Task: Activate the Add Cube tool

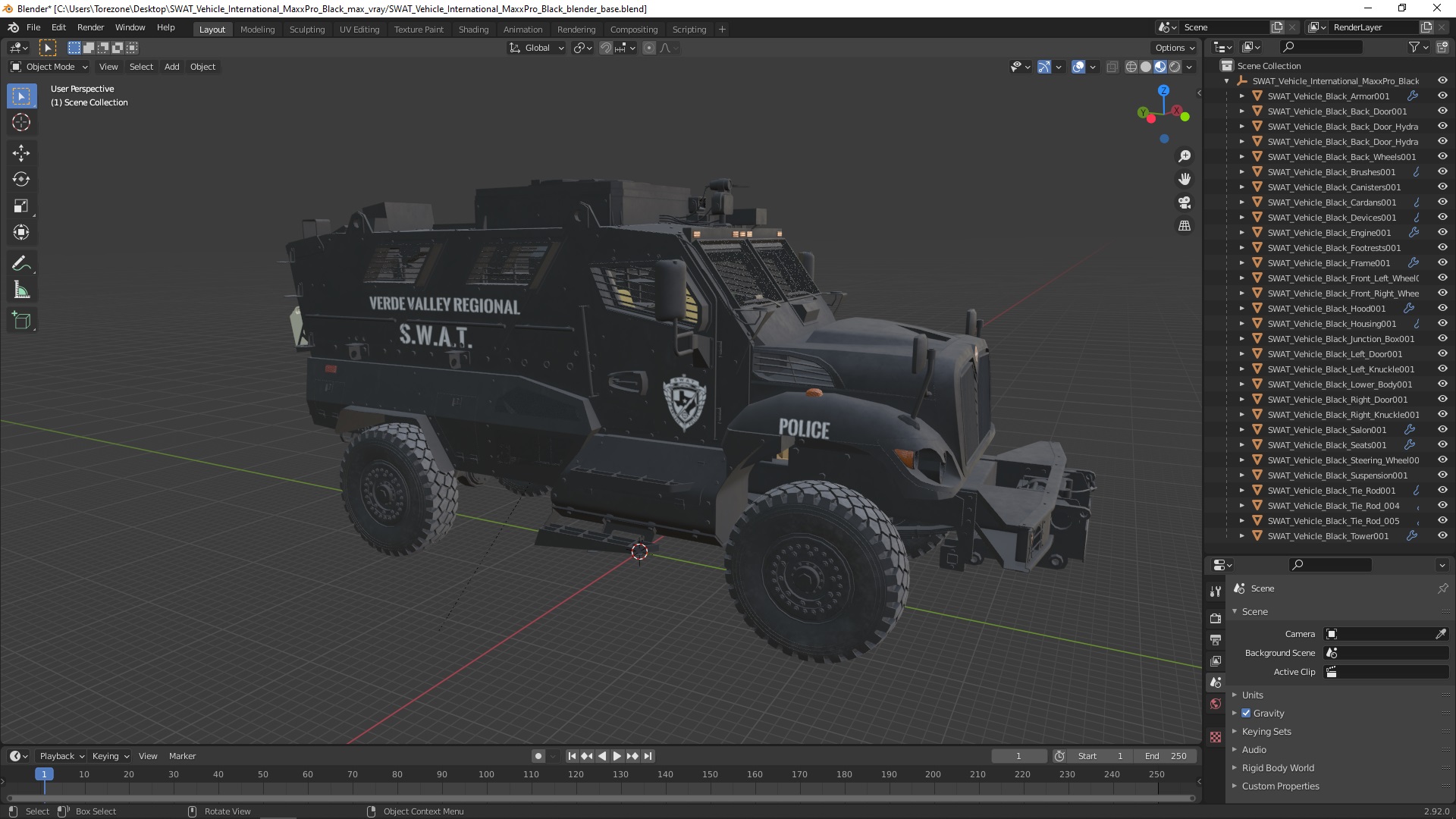Action: click(21, 321)
